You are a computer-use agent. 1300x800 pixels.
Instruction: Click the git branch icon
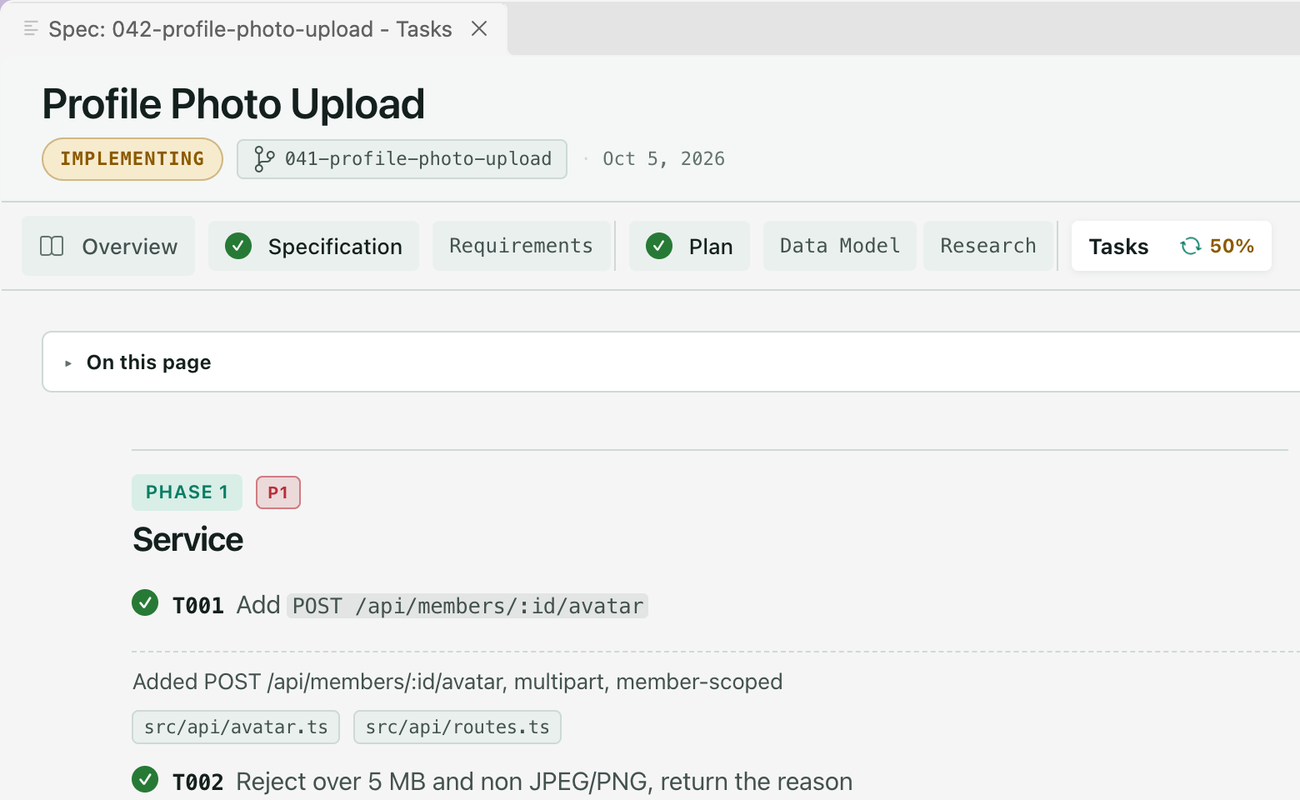pyautogui.click(x=264, y=159)
